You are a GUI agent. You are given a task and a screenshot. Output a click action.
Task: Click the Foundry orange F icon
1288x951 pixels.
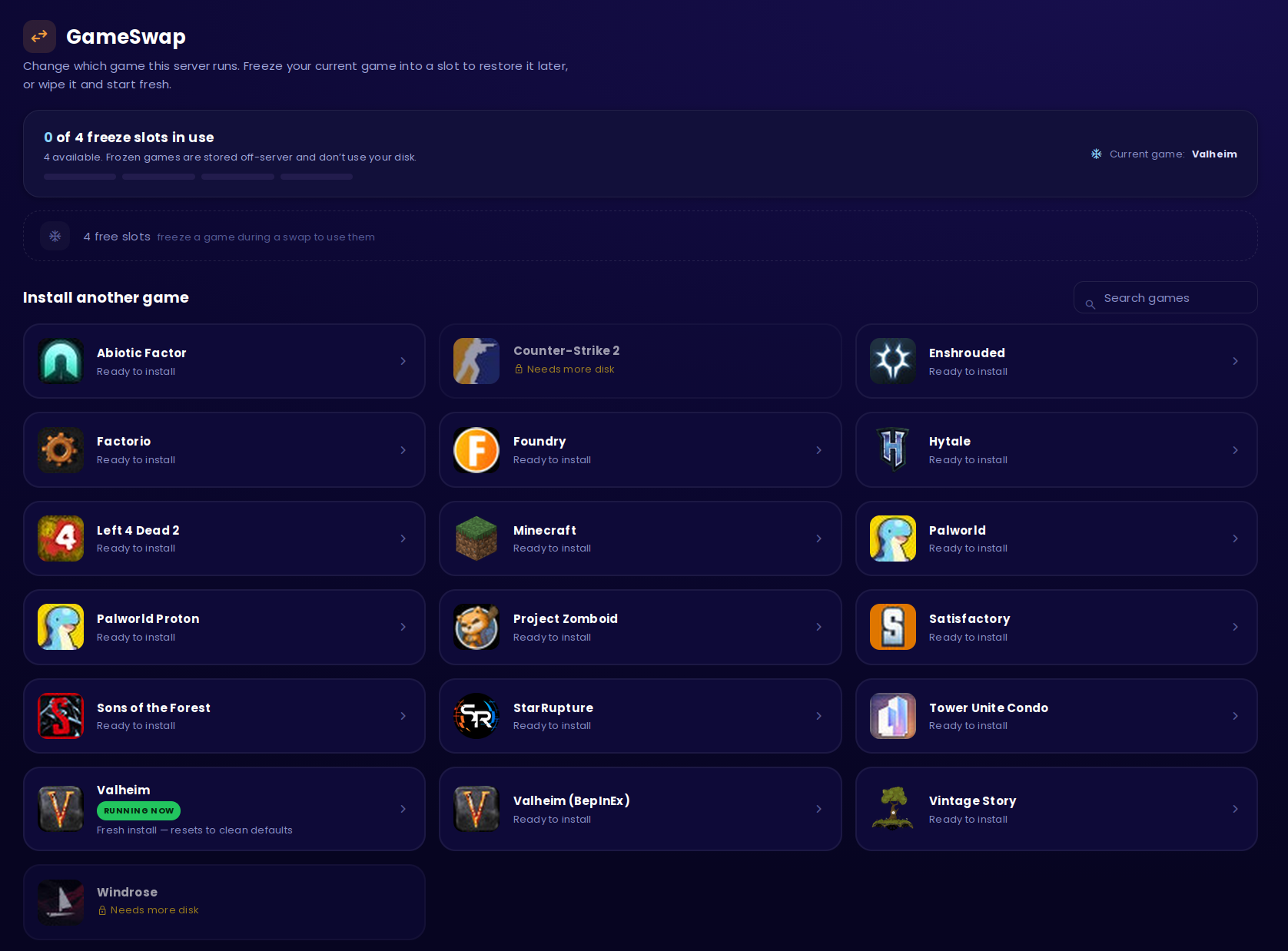pos(476,450)
